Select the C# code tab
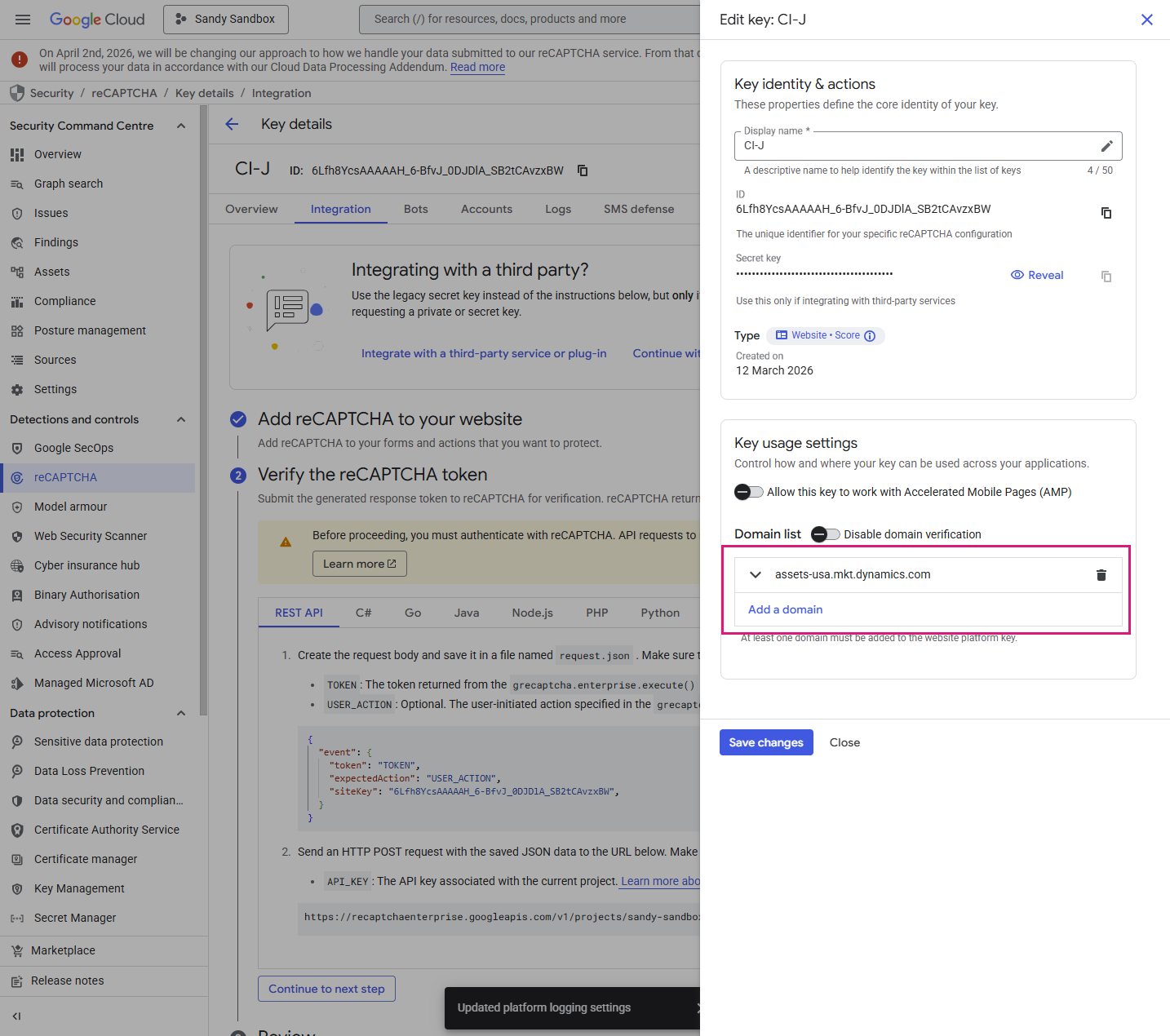Screen dimensions: 1170x1036 (x=364, y=613)
